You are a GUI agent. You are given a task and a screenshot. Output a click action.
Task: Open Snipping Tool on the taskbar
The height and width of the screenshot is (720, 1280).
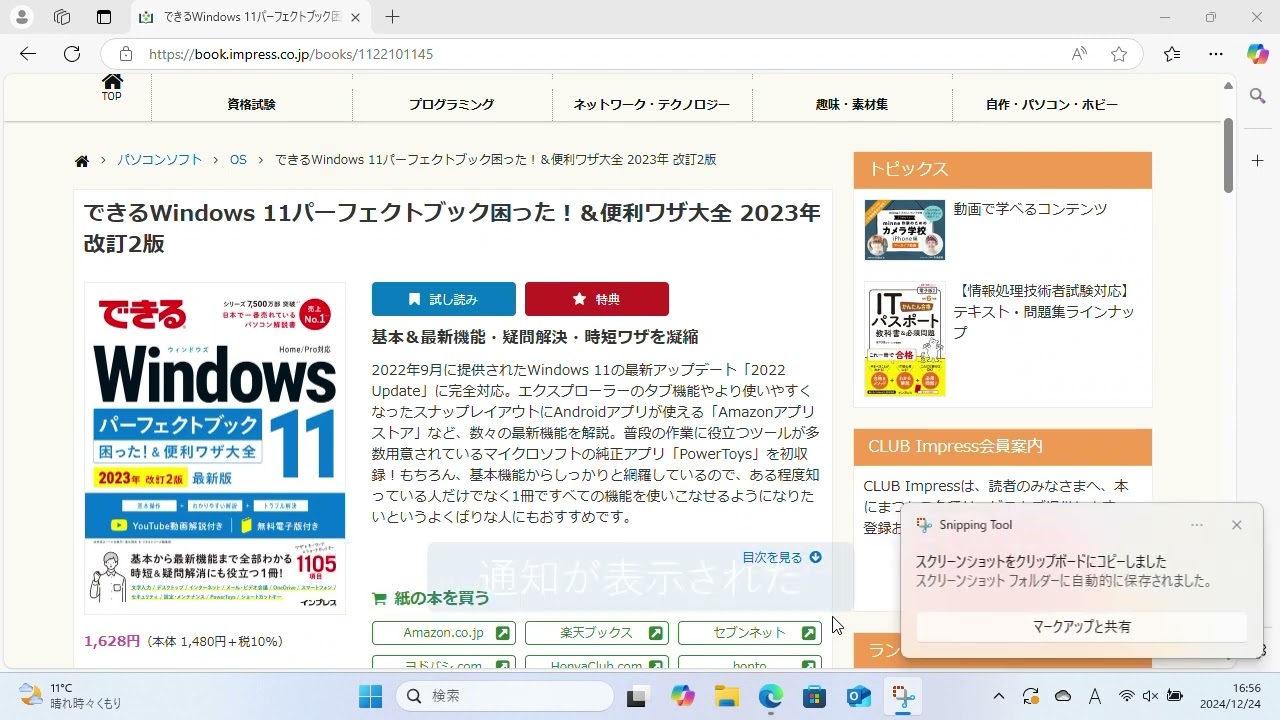pos(903,696)
